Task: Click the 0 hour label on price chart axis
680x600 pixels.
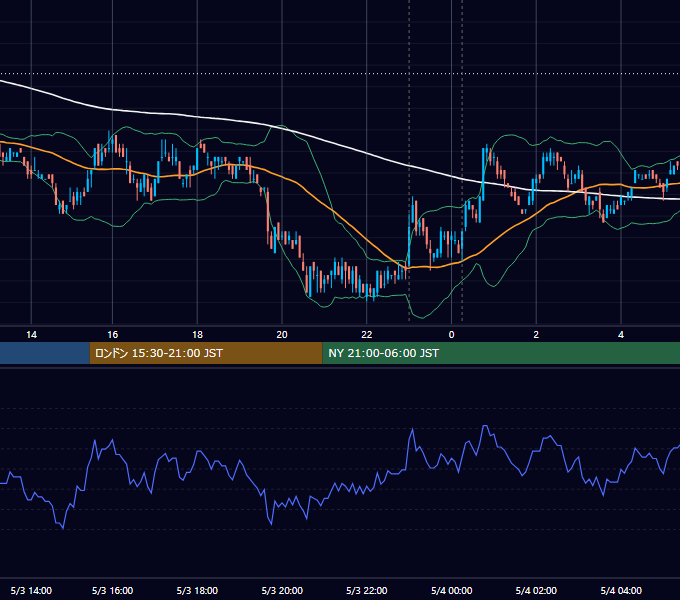Action: (451, 335)
